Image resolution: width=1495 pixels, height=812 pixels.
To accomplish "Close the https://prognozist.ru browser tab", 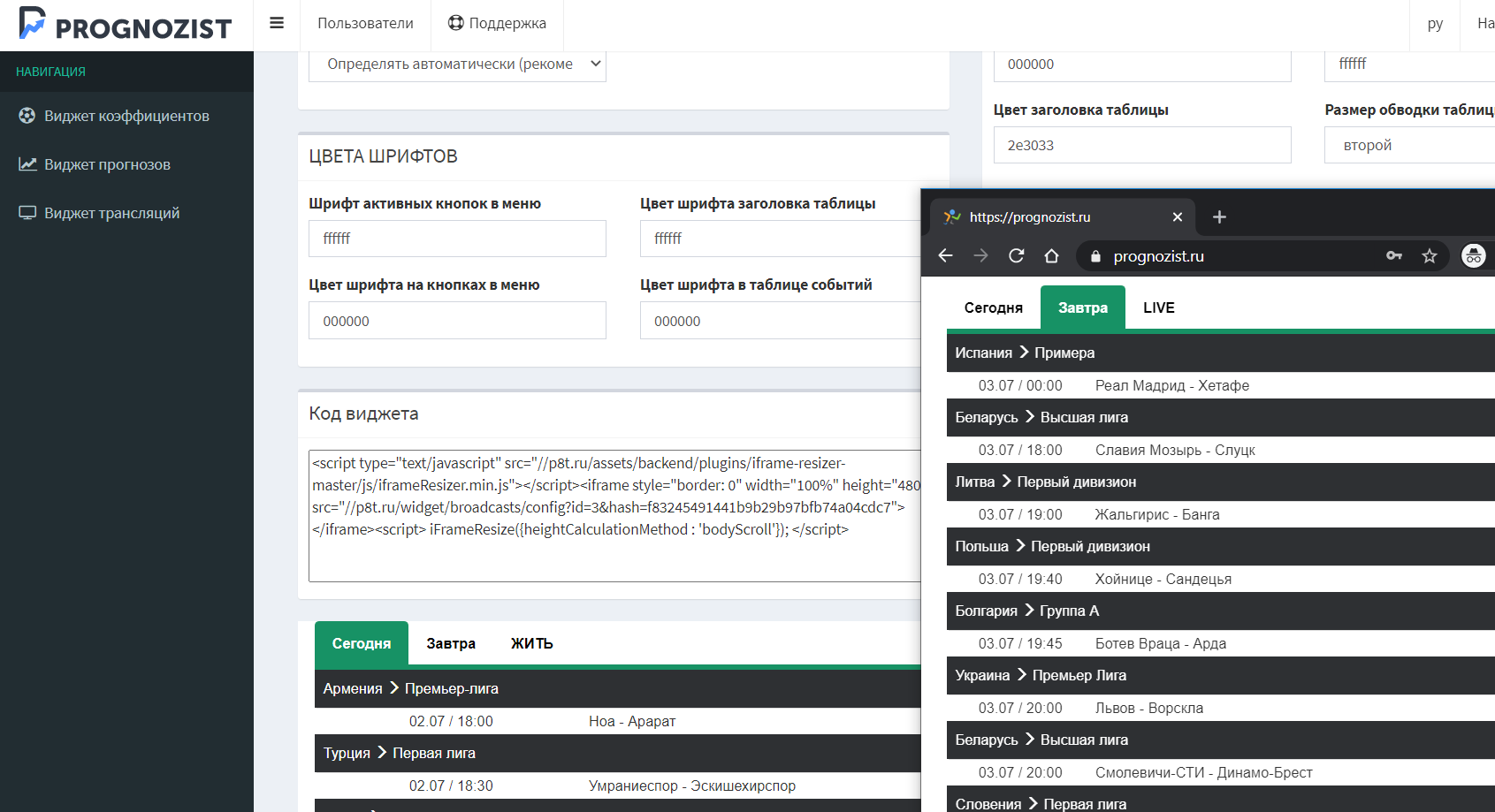I will coord(1178,216).
